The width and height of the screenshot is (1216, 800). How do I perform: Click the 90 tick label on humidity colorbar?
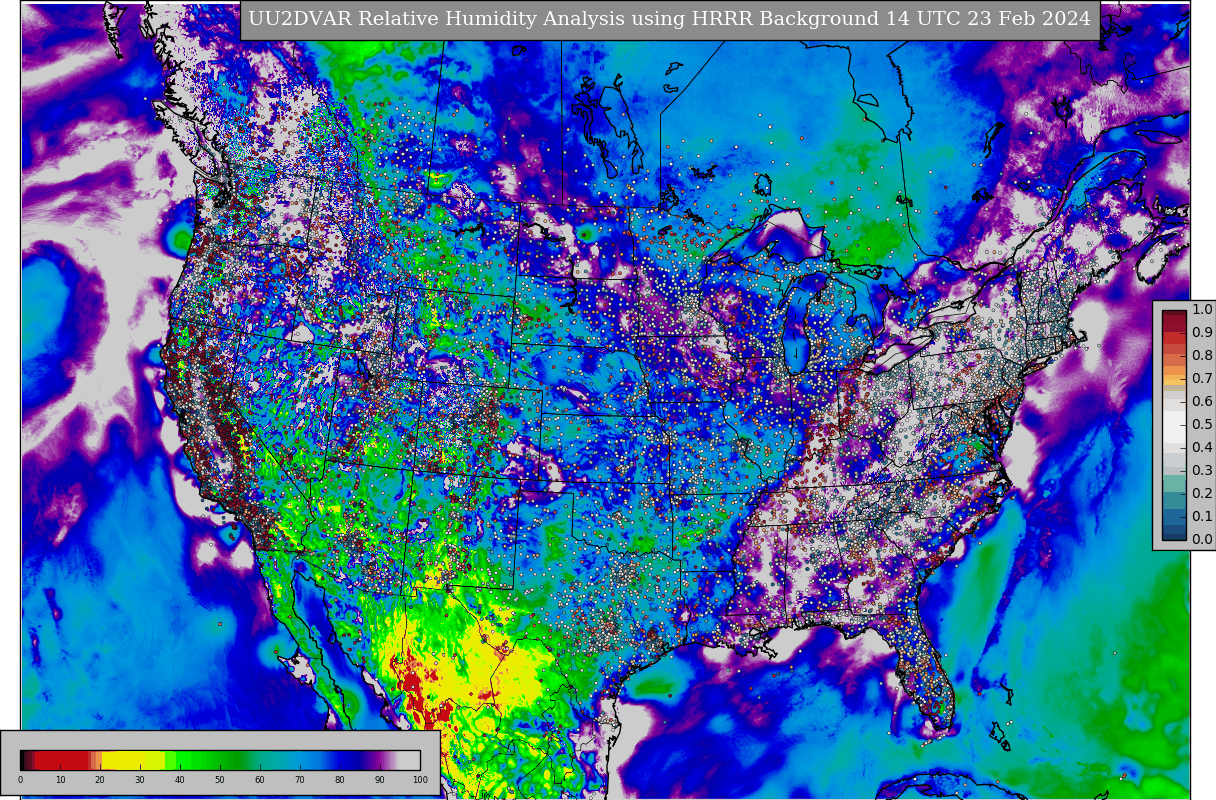[380, 779]
